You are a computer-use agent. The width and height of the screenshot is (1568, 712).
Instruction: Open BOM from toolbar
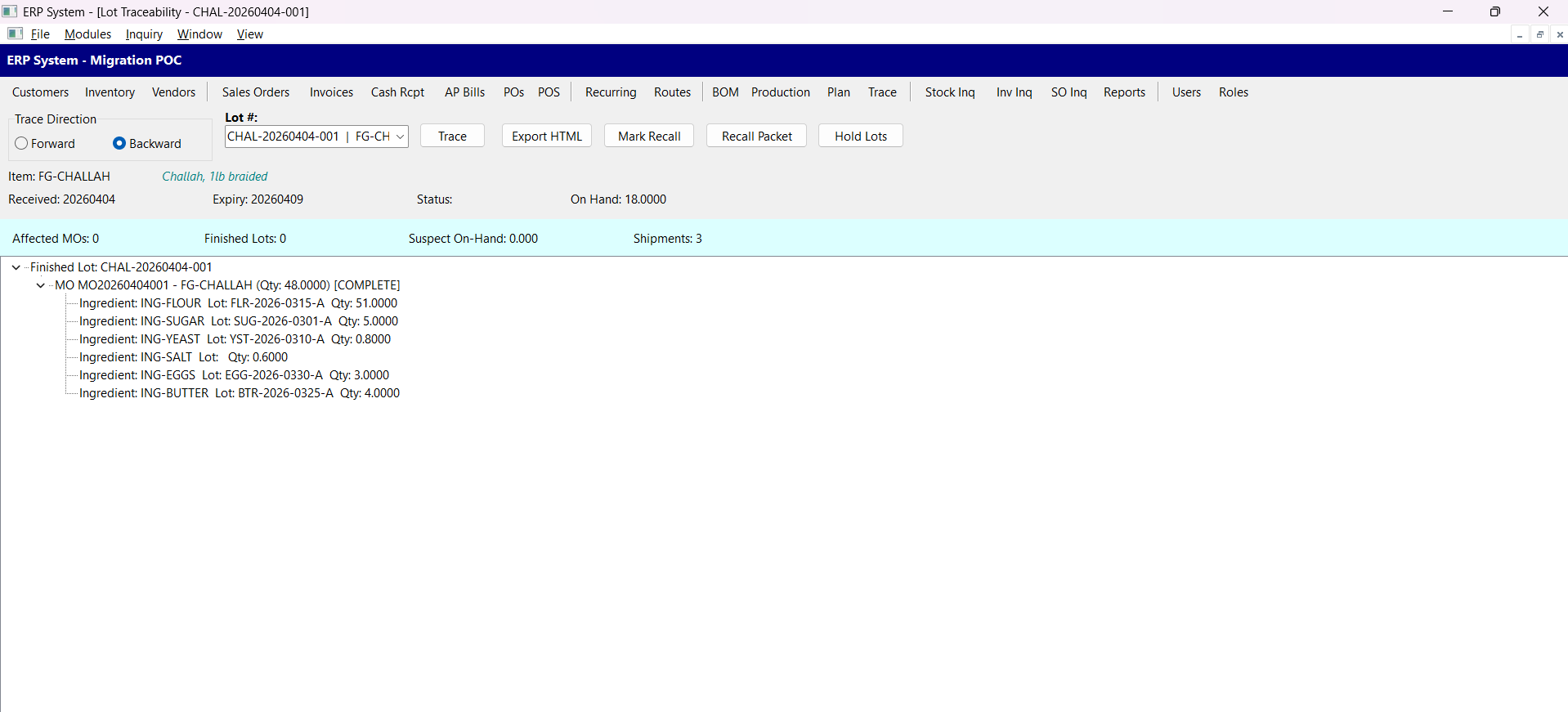coord(725,92)
